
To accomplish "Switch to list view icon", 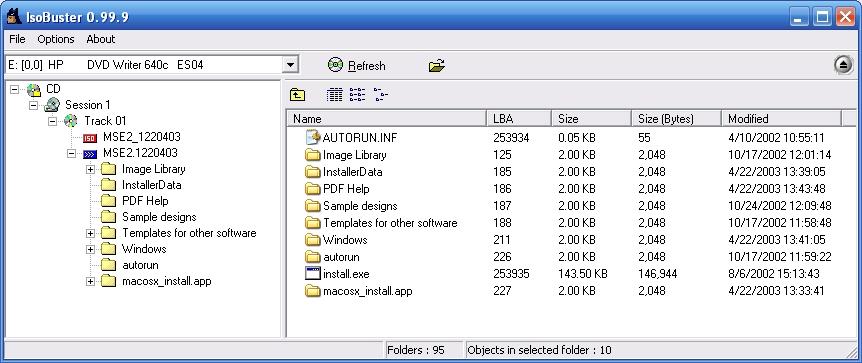I will click(357, 95).
